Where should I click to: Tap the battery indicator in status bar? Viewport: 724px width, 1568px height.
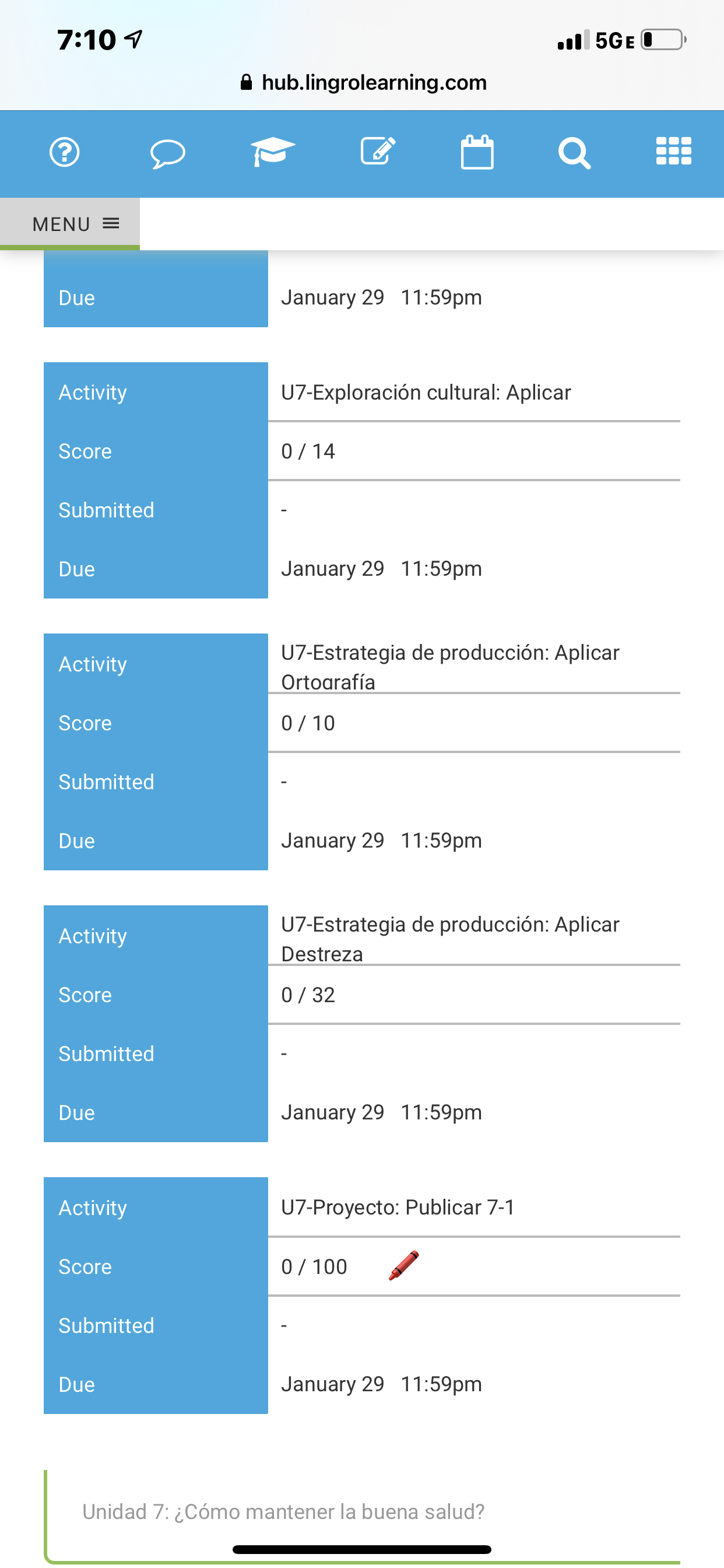click(663, 40)
